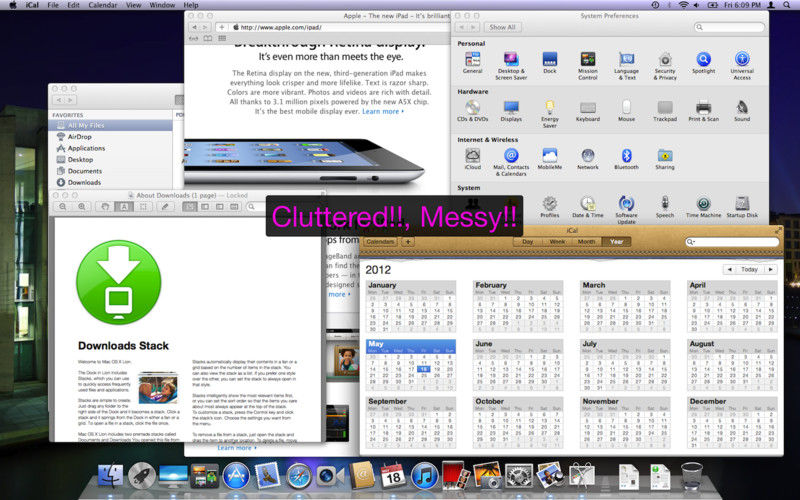Open iCloud preferences pane
The image size is (800, 500).
coord(472,159)
